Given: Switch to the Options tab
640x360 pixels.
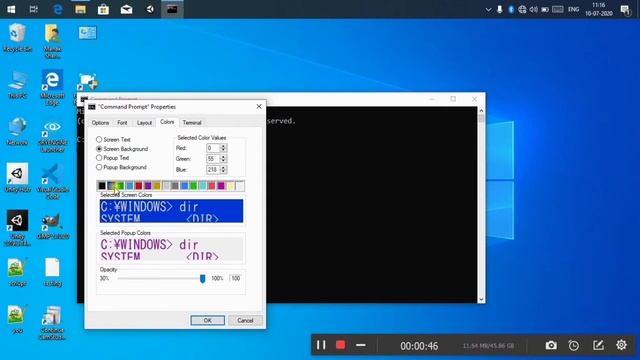Looking at the screenshot, I should pyautogui.click(x=100, y=122).
